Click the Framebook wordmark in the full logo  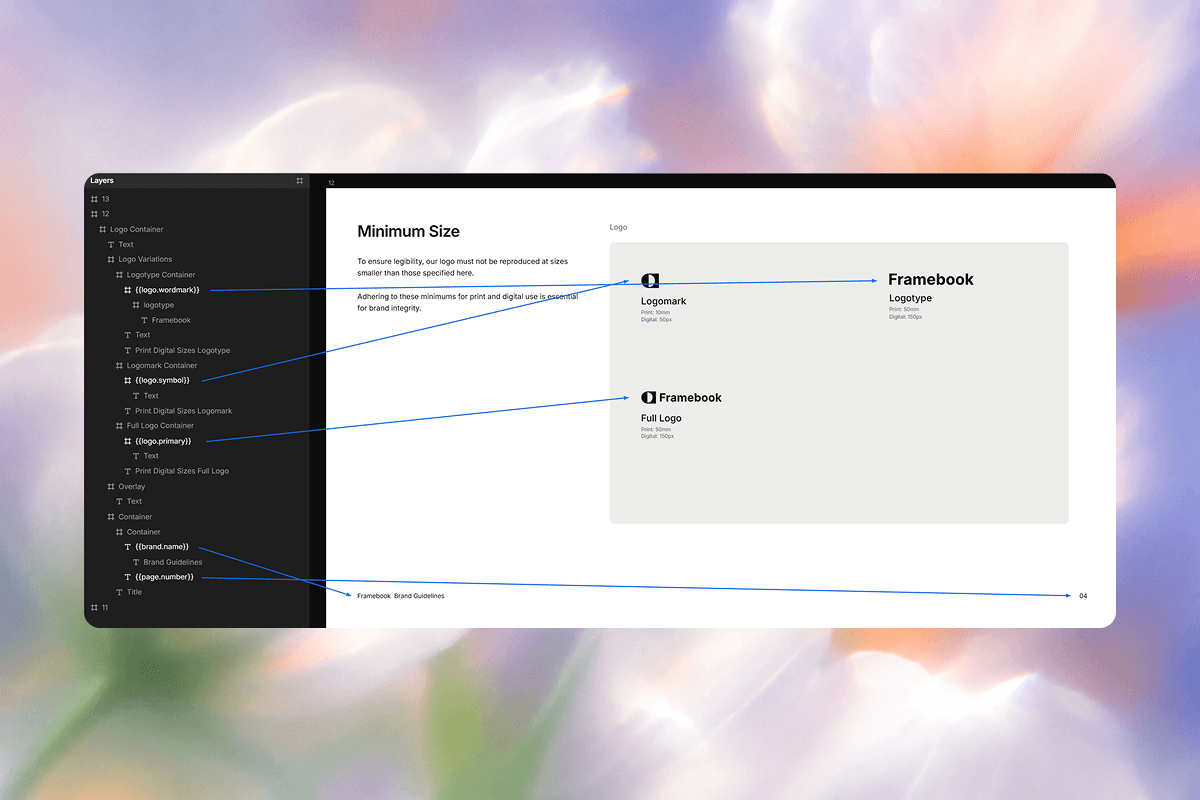click(x=690, y=398)
